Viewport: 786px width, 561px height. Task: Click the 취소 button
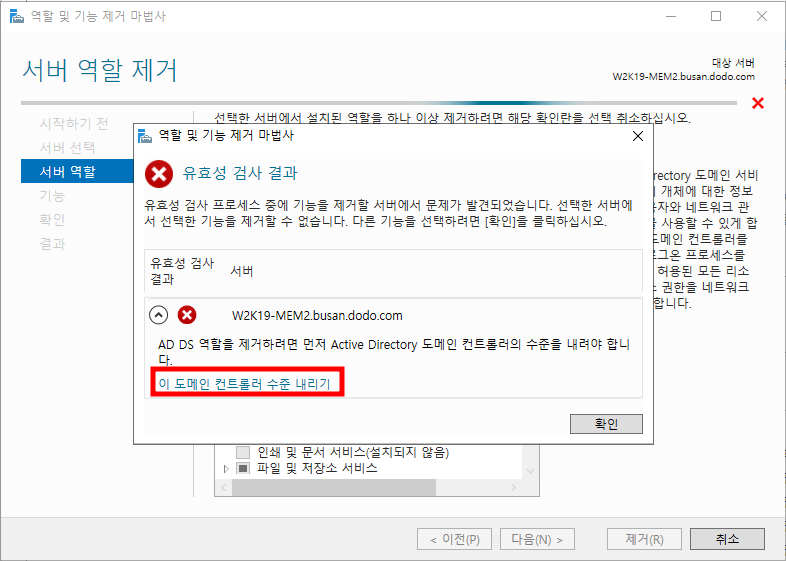pos(727,539)
